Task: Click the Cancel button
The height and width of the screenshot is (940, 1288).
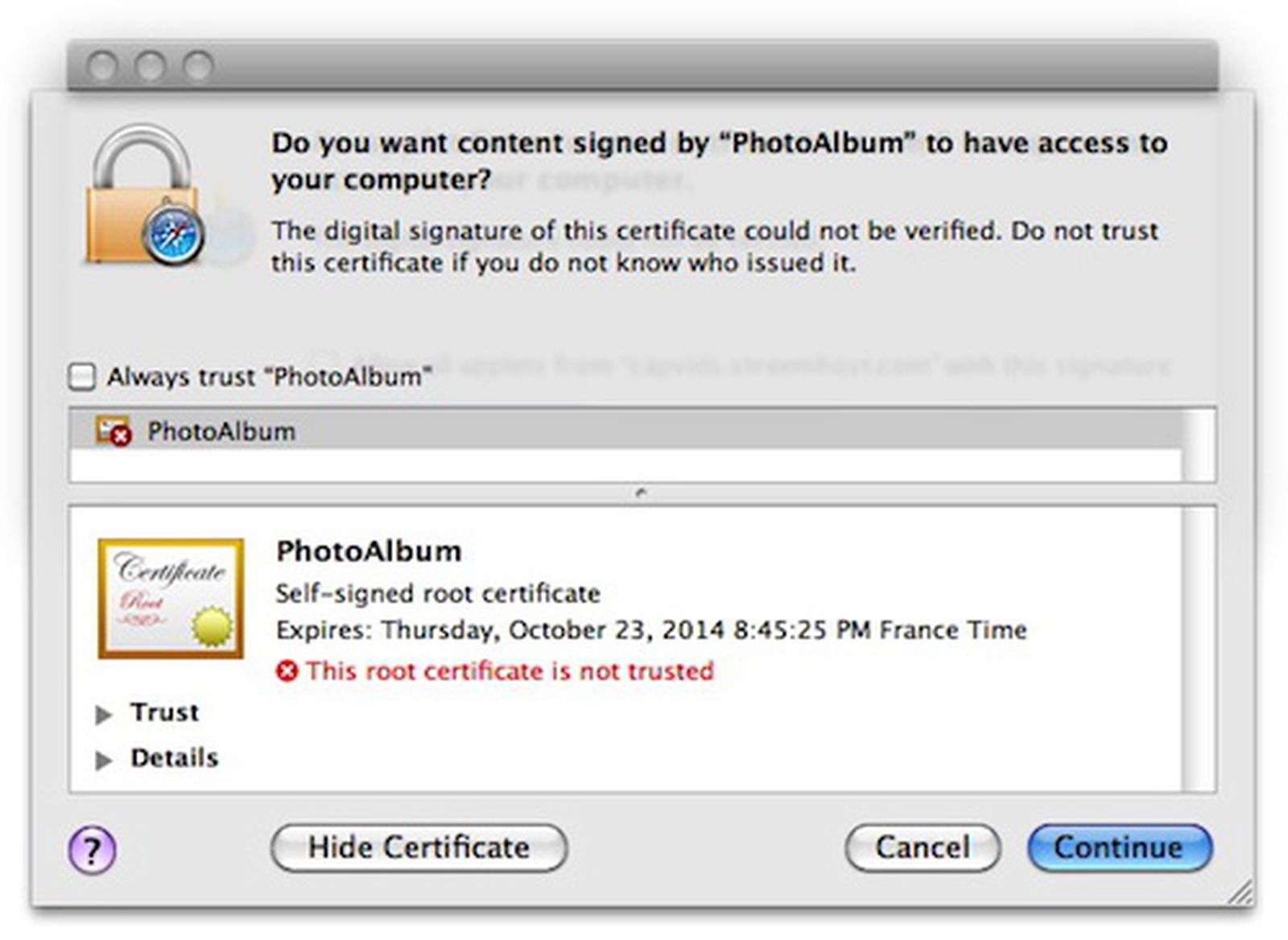Action: pyautogui.click(x=922, y=847)
